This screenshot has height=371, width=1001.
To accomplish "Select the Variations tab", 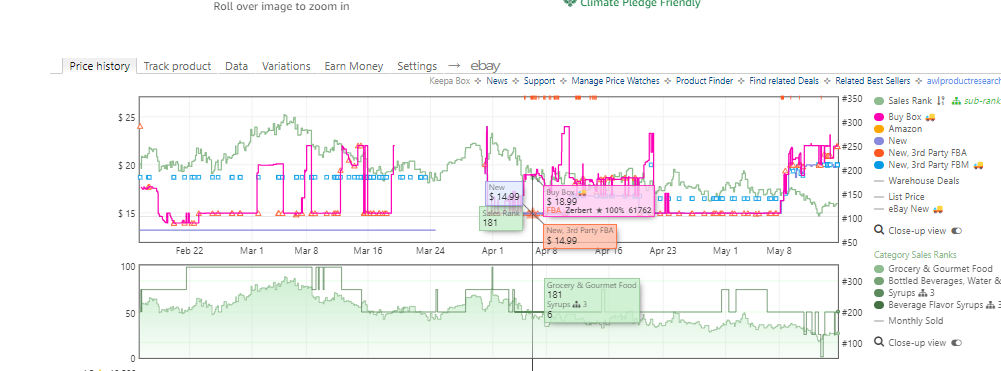I will pyautogui.click(x=286, y=66).
